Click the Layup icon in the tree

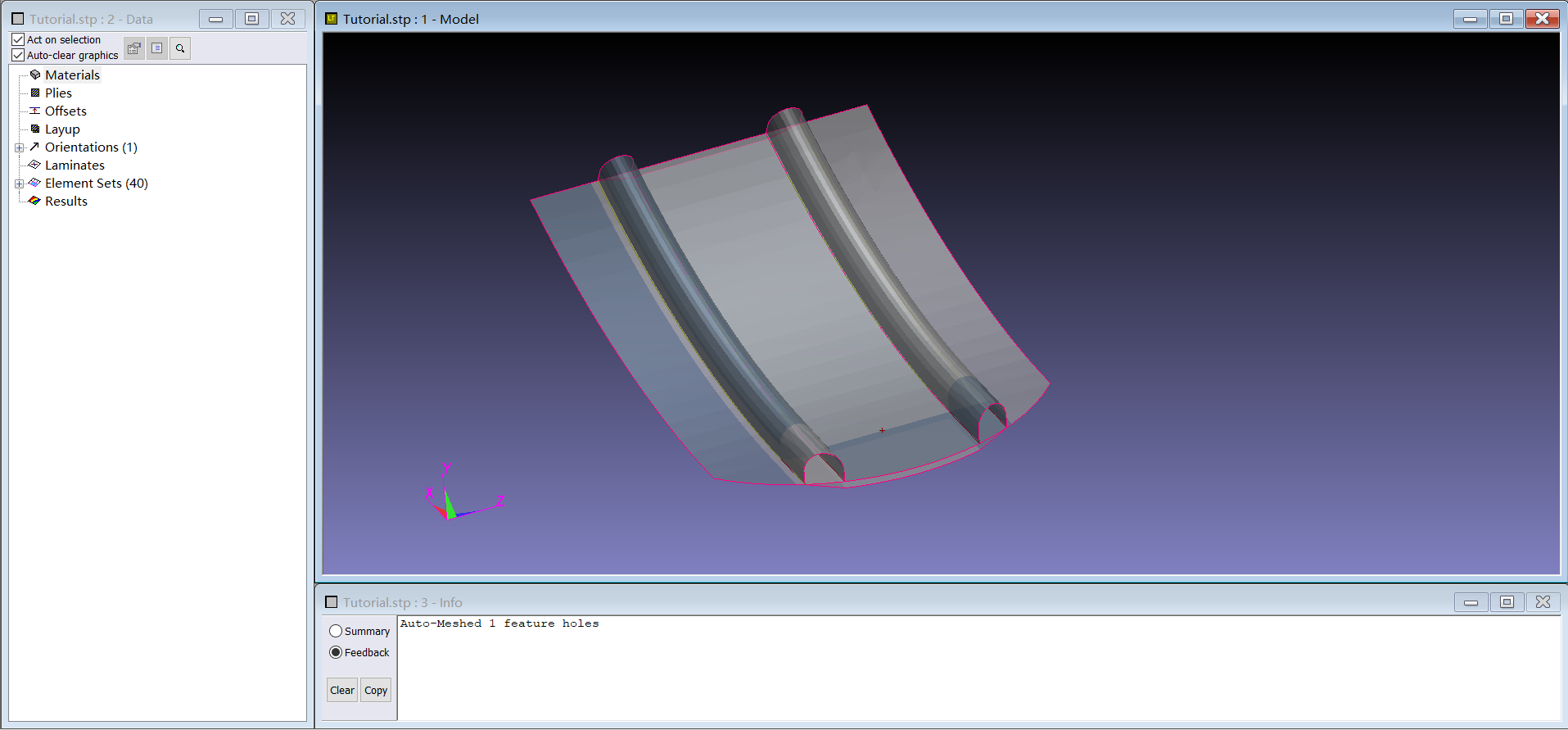point(35,129)
